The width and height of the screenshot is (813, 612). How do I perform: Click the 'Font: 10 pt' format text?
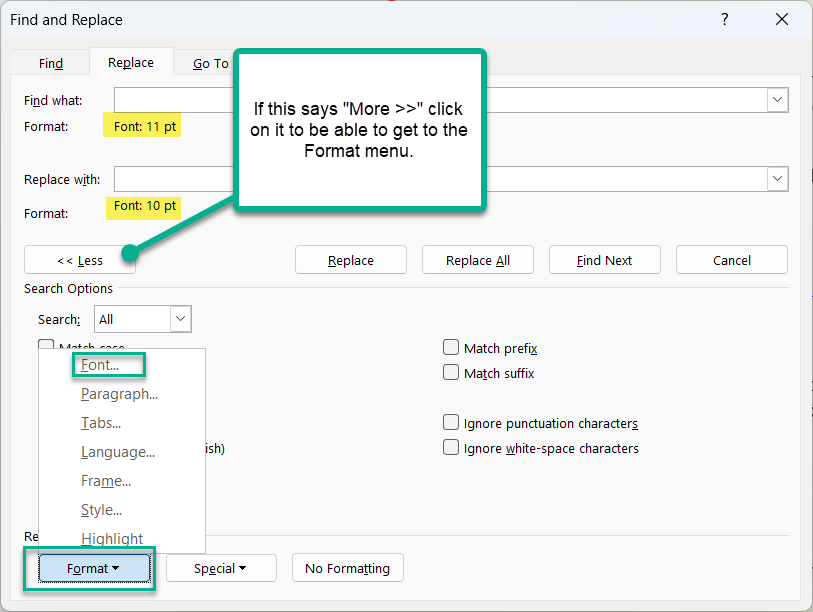point(145,206)
